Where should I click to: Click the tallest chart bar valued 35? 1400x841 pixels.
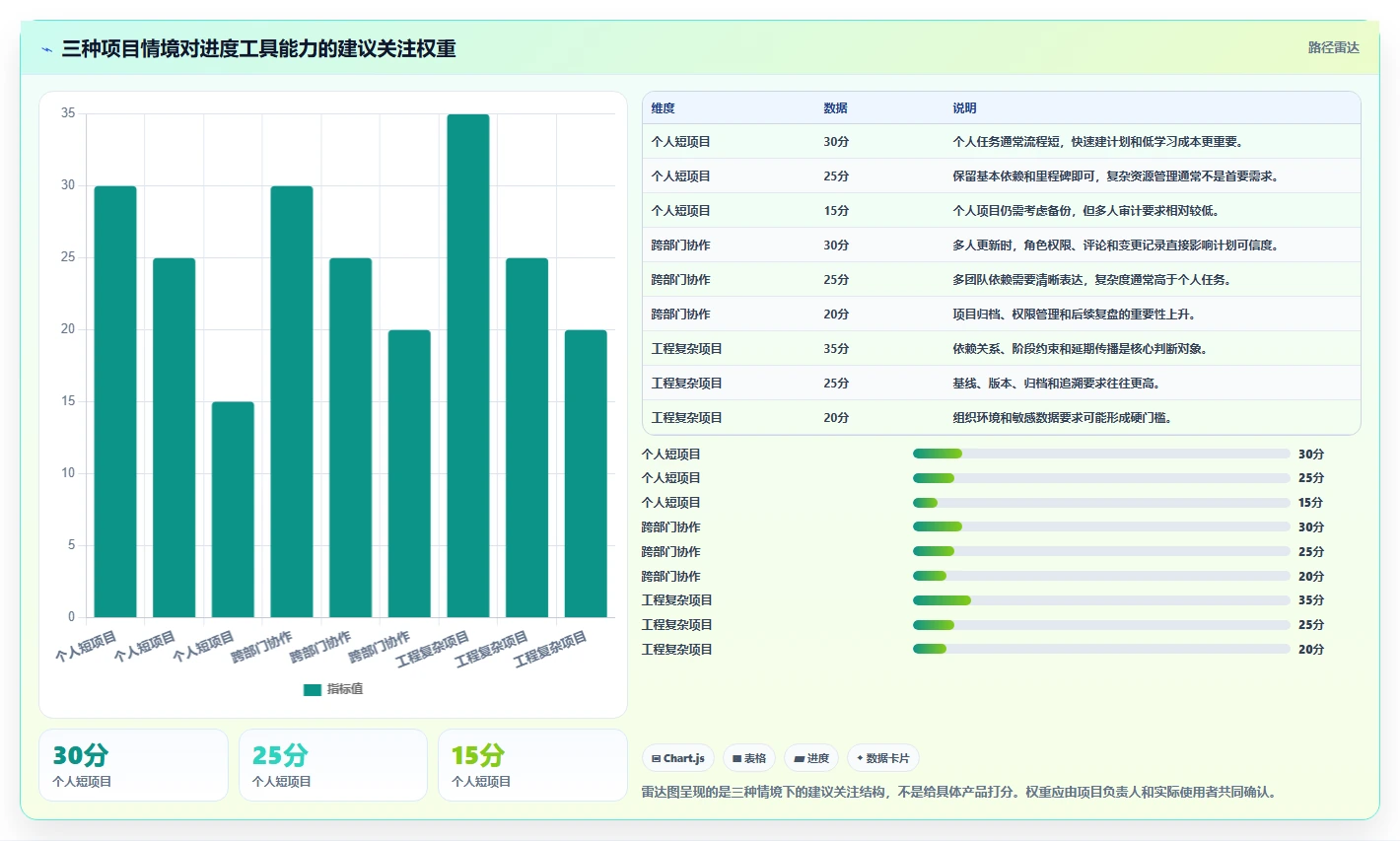pos(468,366)
